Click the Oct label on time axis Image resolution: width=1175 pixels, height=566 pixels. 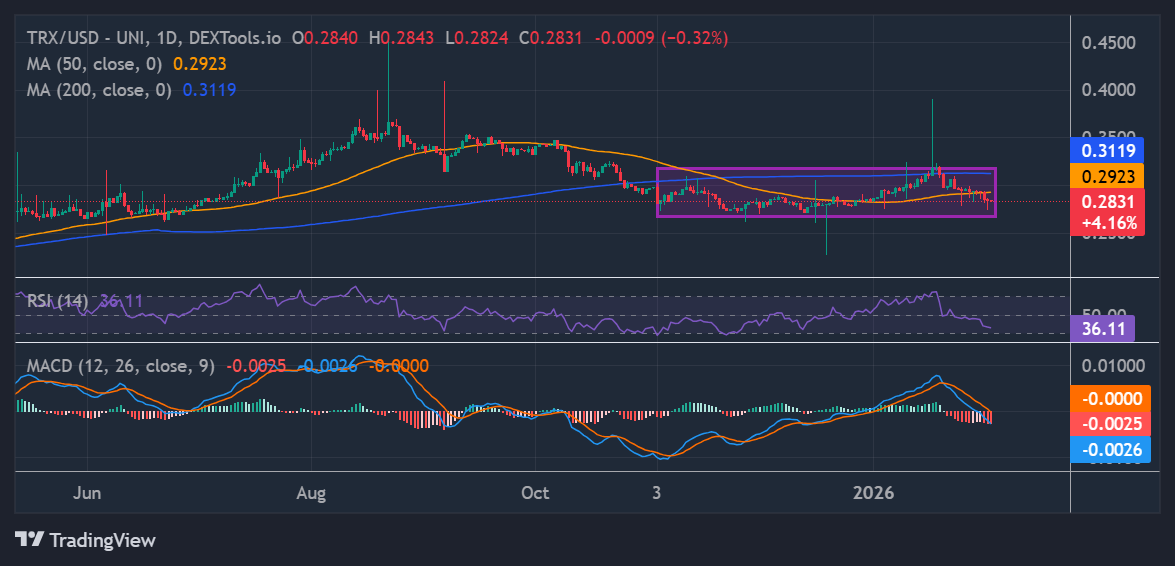pyautogui.click(x=536, y=493)
